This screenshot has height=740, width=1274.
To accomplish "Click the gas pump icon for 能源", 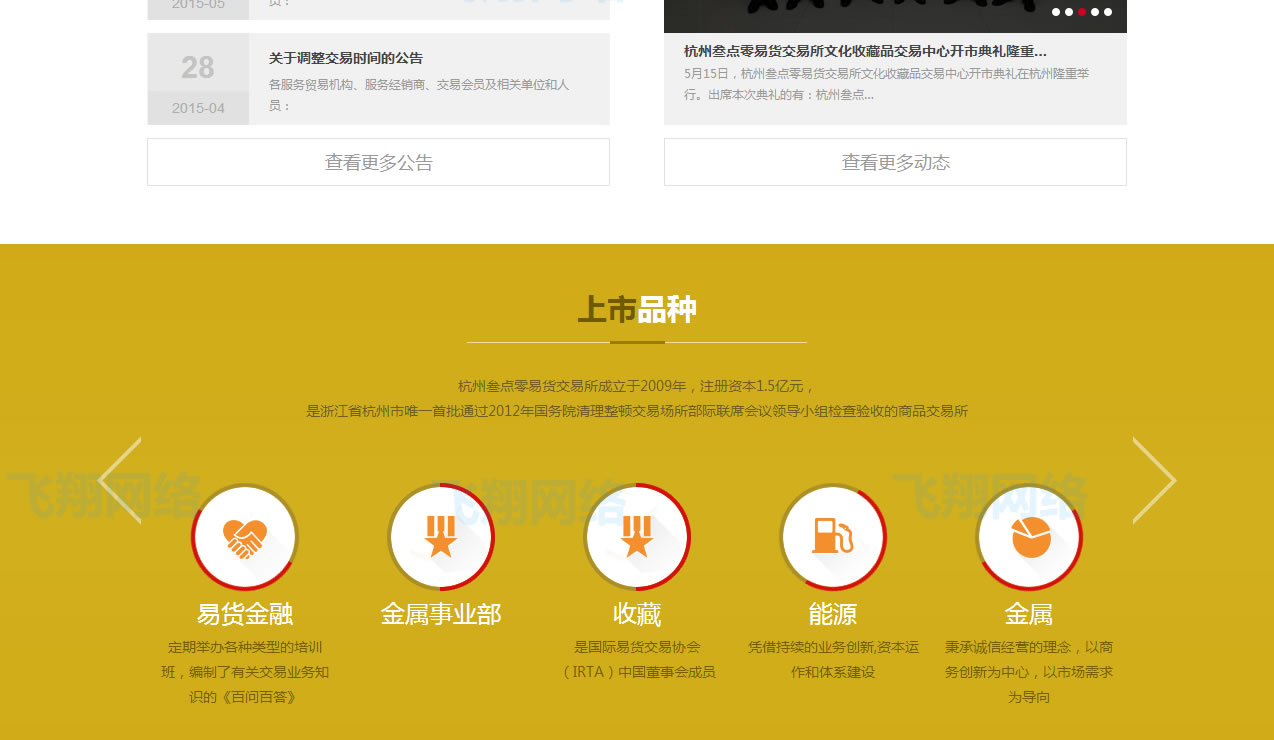I will (x=832, y=538).
